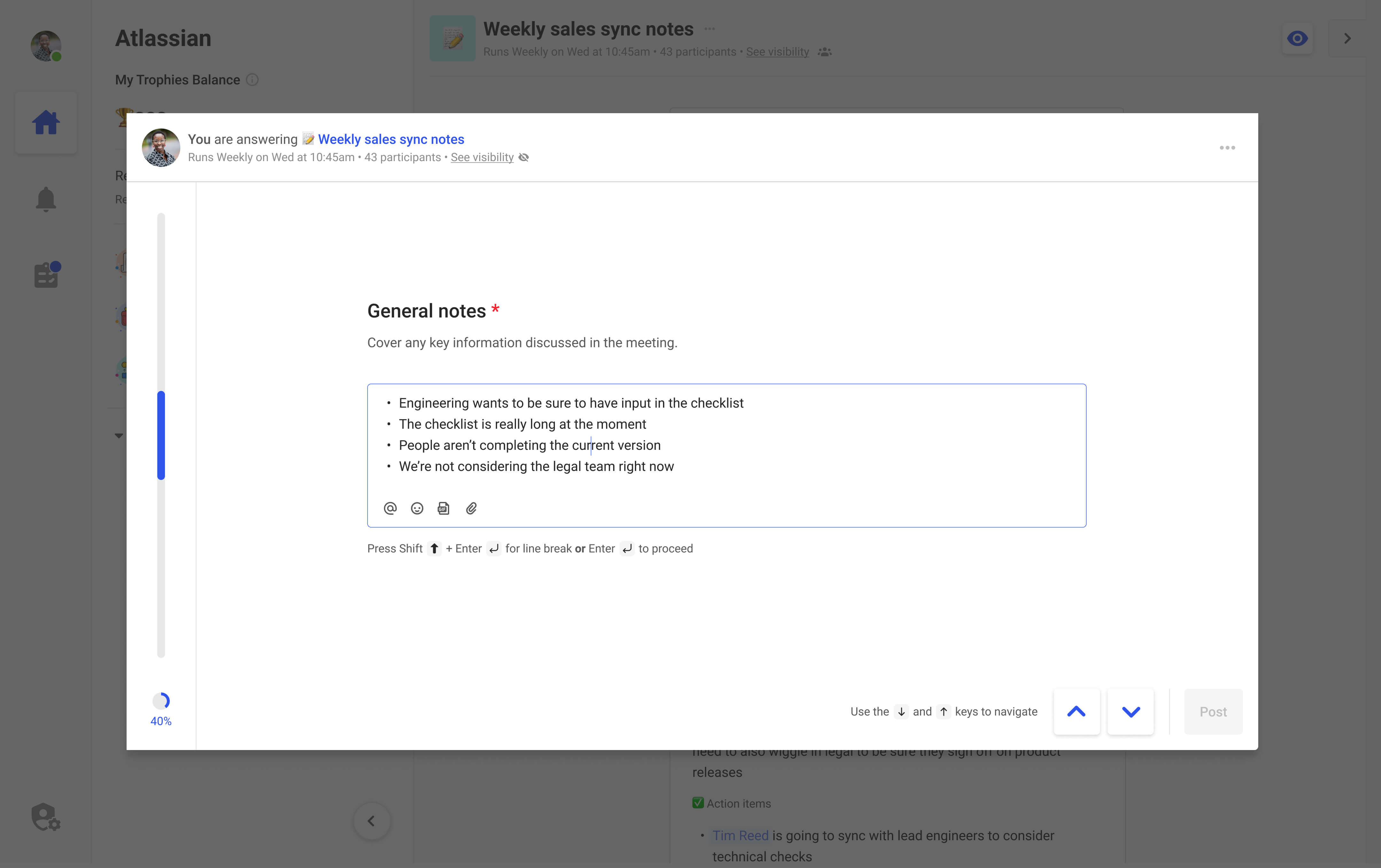Image resolution: width=1381 pixels, height=868 pixels.
Task: Collapse the sidebar section with the small triangle
Action: coord(119,435)
